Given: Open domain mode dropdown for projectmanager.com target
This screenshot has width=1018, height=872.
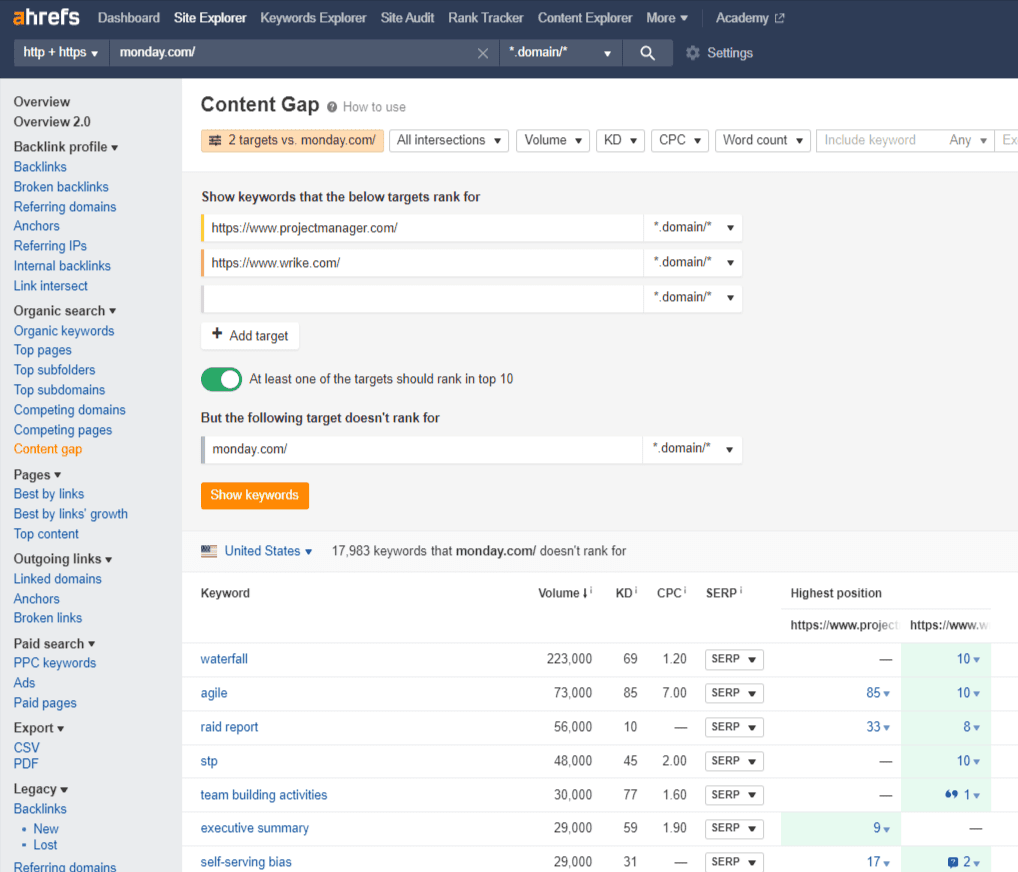Looking at the screenshot, I should (x=693, y=228).
